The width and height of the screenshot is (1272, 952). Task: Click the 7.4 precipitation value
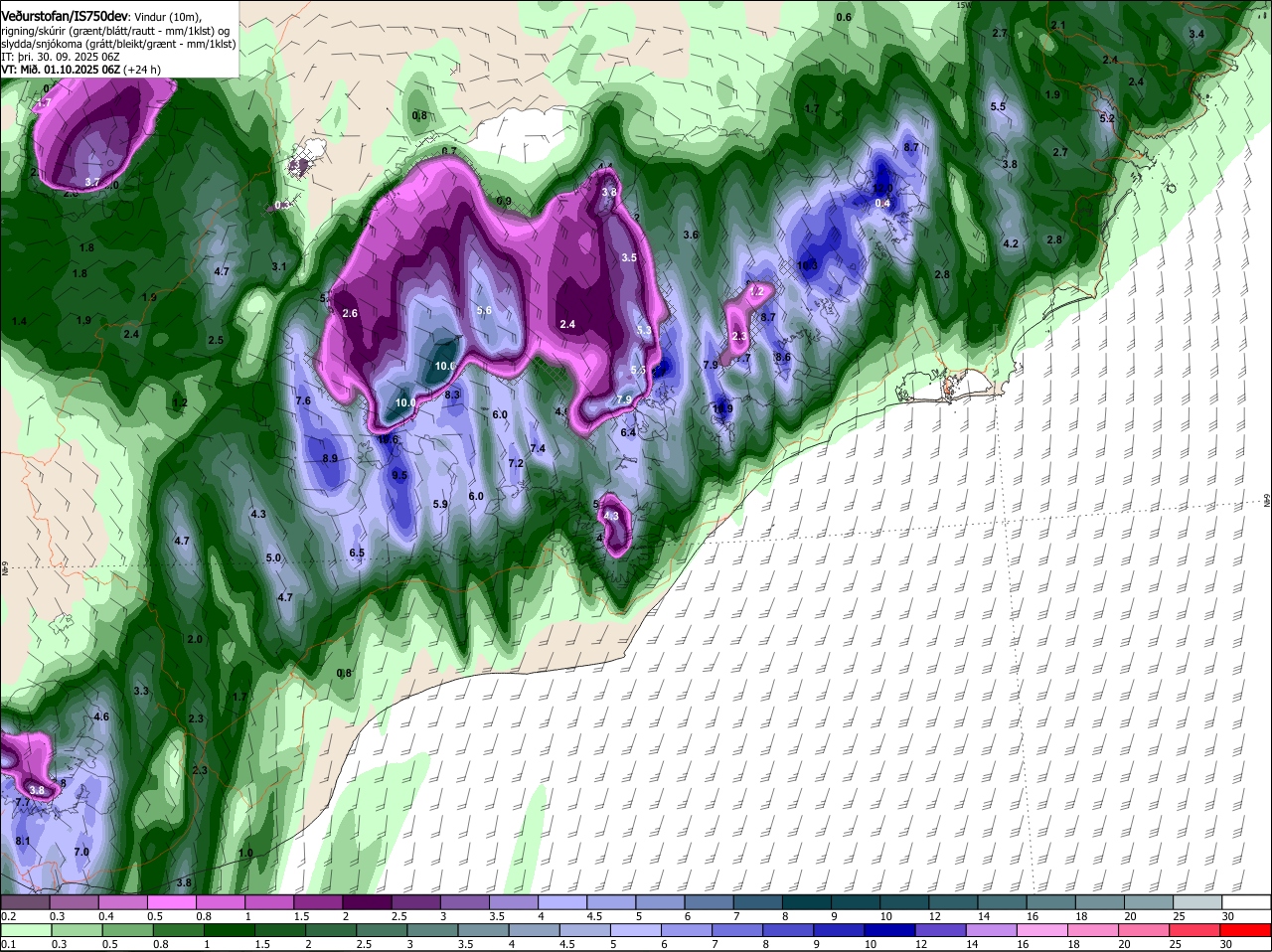(x=538, y=449)
